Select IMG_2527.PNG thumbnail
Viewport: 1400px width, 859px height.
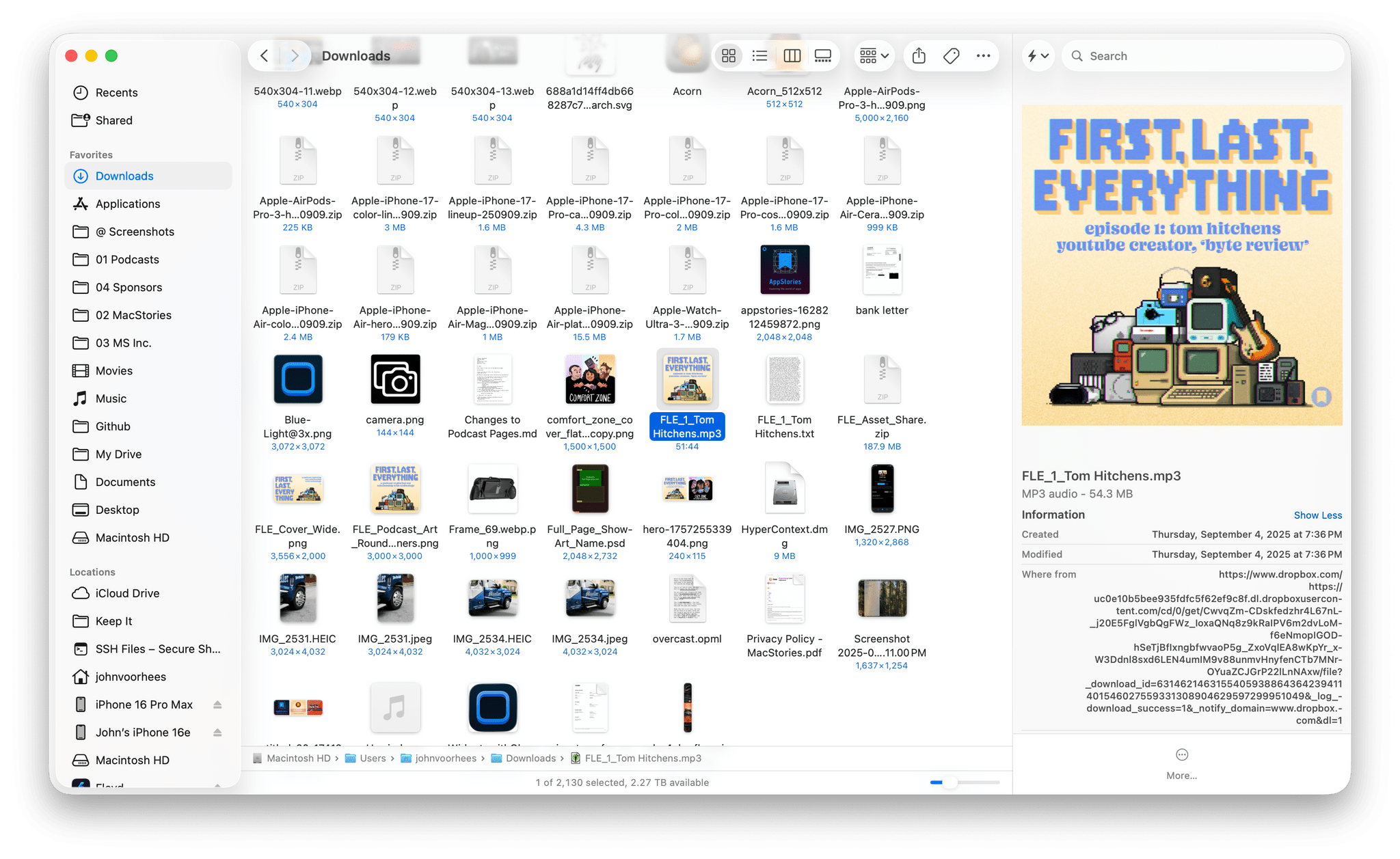tap(882, 488)
